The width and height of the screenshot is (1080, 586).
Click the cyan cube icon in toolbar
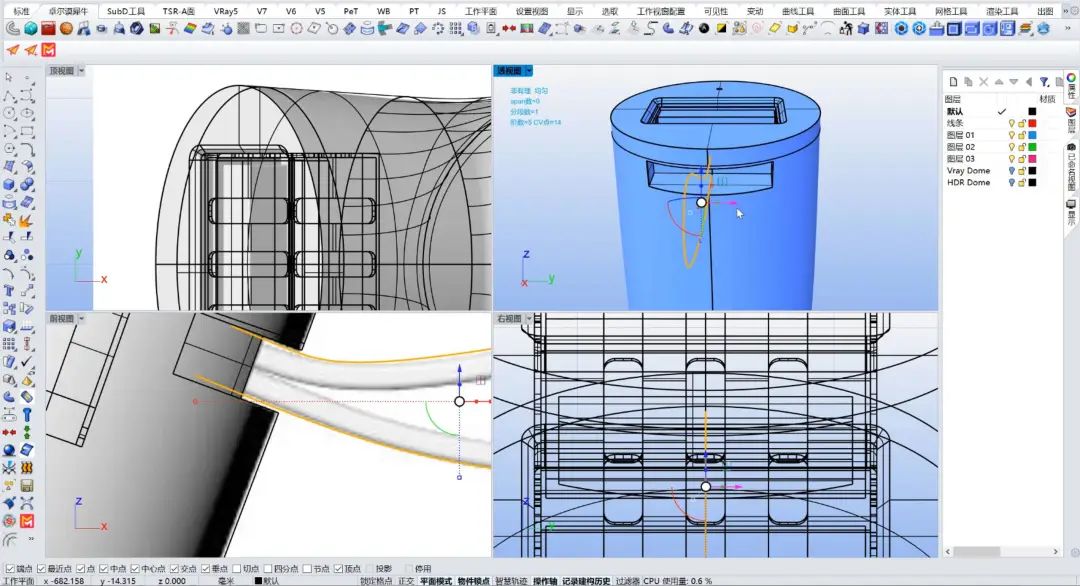tap(30, 28)
